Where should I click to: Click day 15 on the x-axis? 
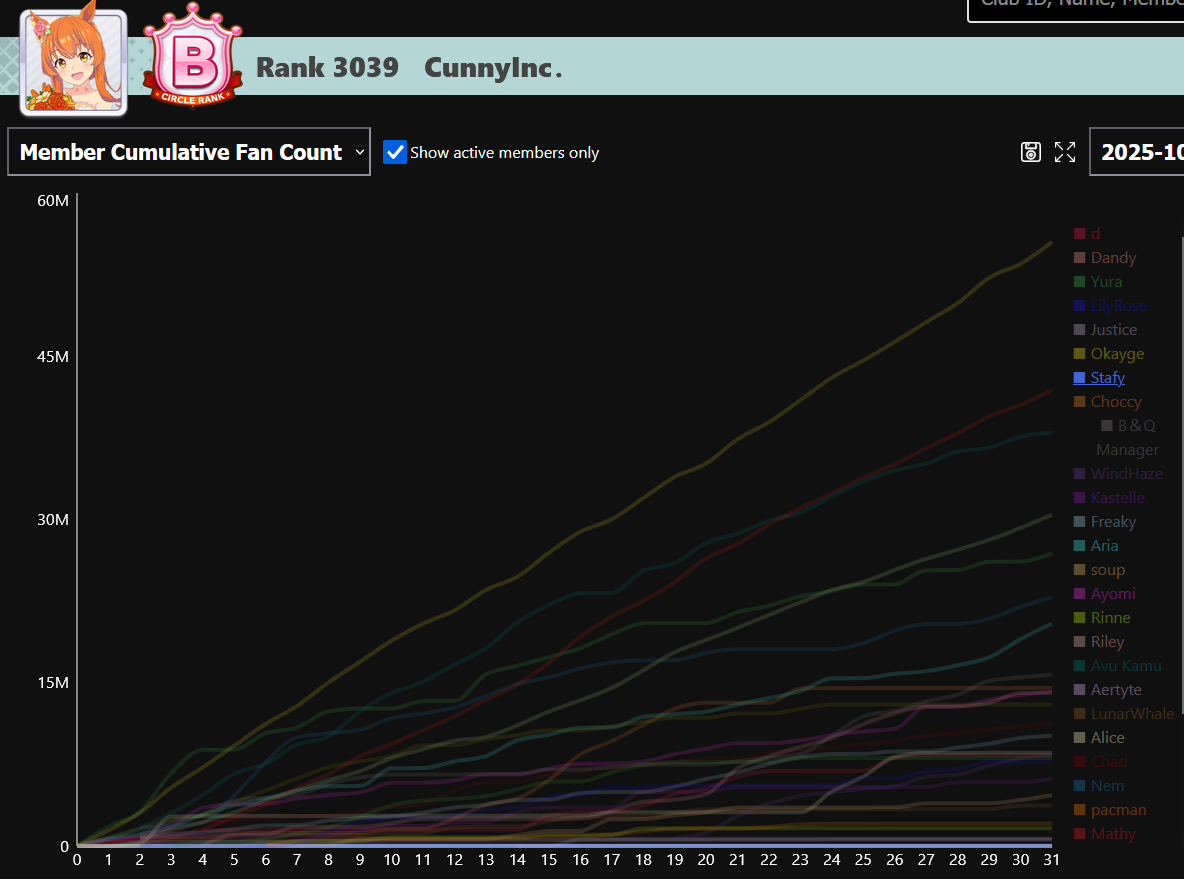[549, 859]
